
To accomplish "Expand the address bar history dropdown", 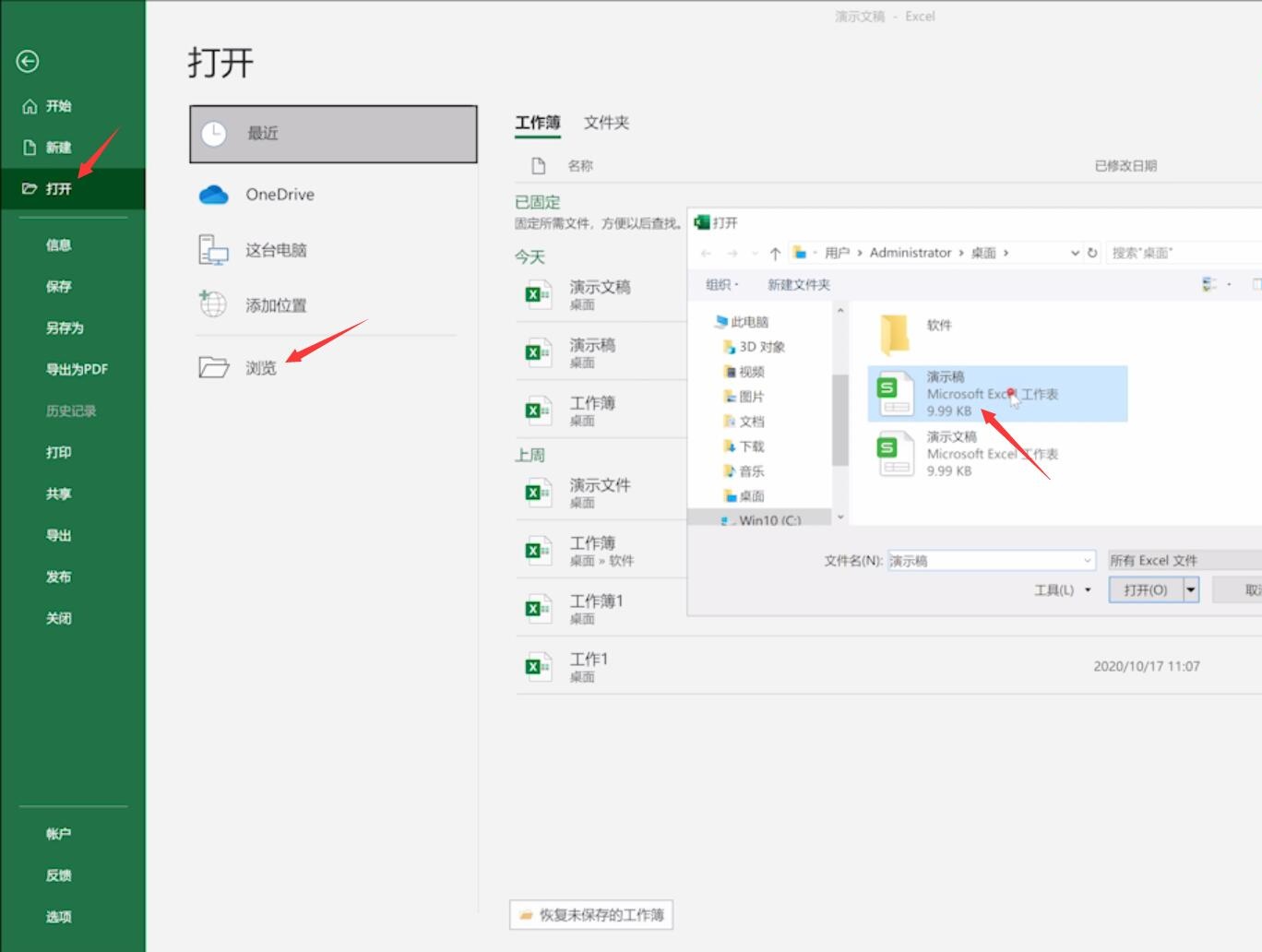I will point(1075,253).
